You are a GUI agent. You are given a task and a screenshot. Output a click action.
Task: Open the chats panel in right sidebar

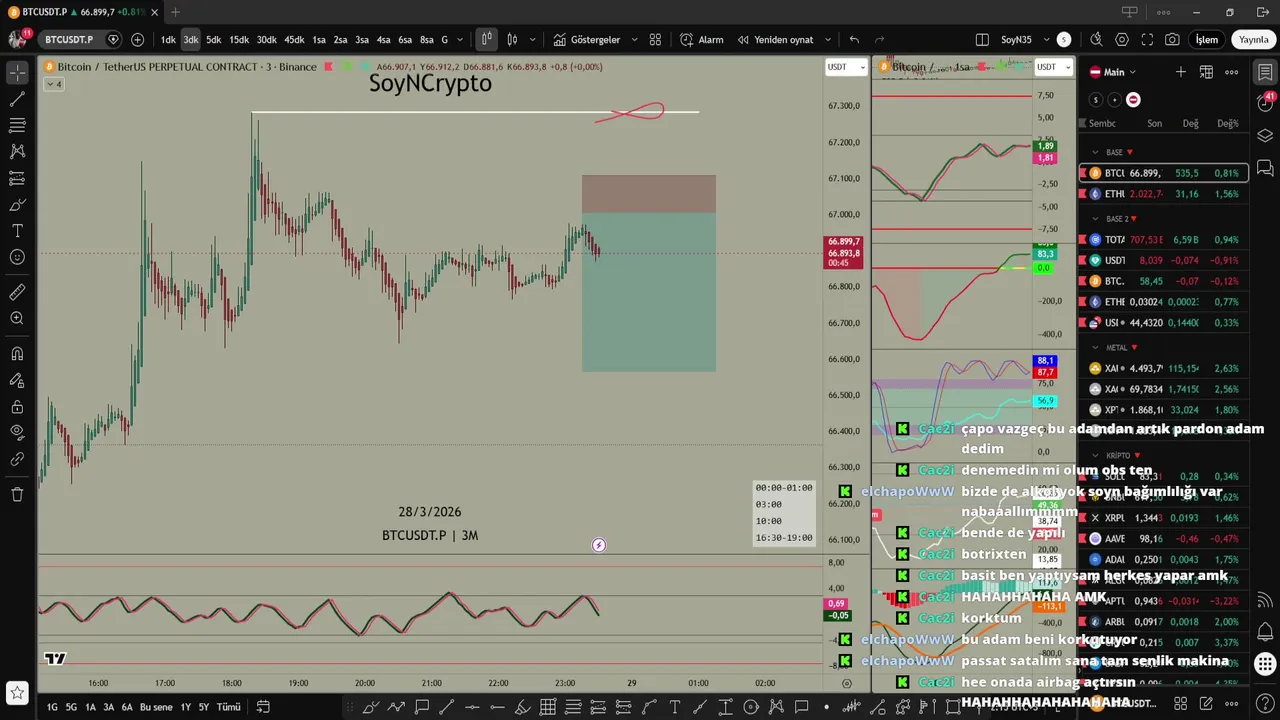pyautogui.click(x=1265, y=167)
